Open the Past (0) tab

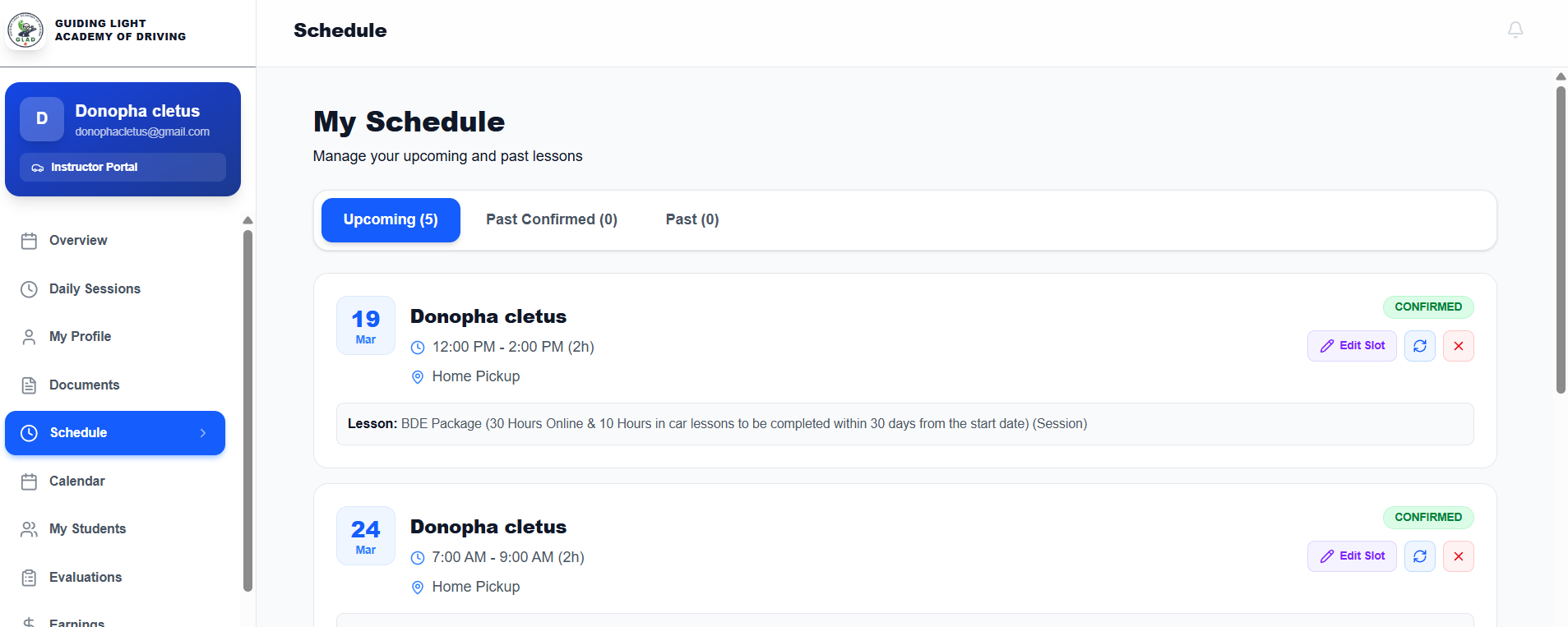[691, 219]
